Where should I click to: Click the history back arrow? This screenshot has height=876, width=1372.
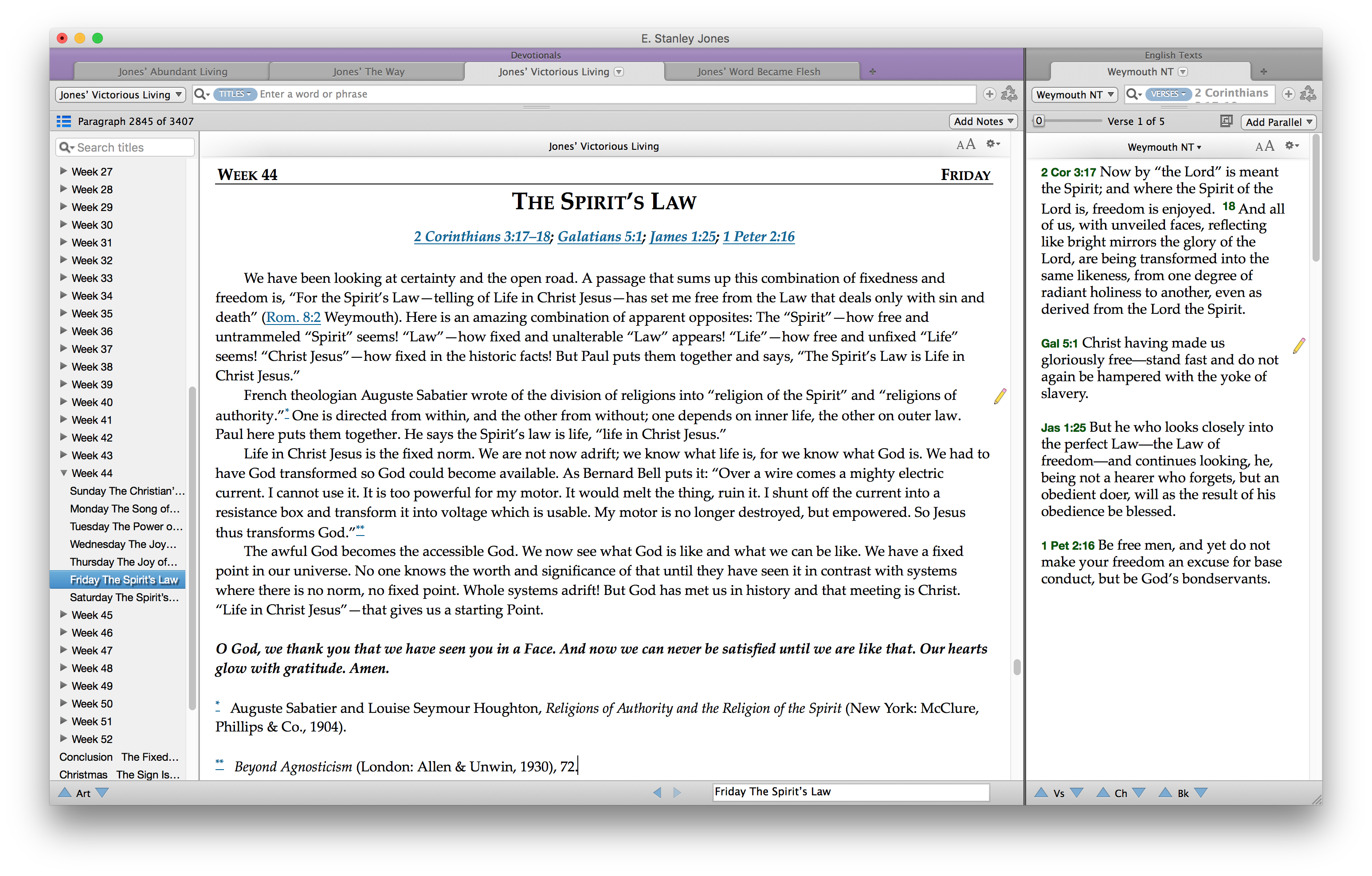[x=657, y=792]
